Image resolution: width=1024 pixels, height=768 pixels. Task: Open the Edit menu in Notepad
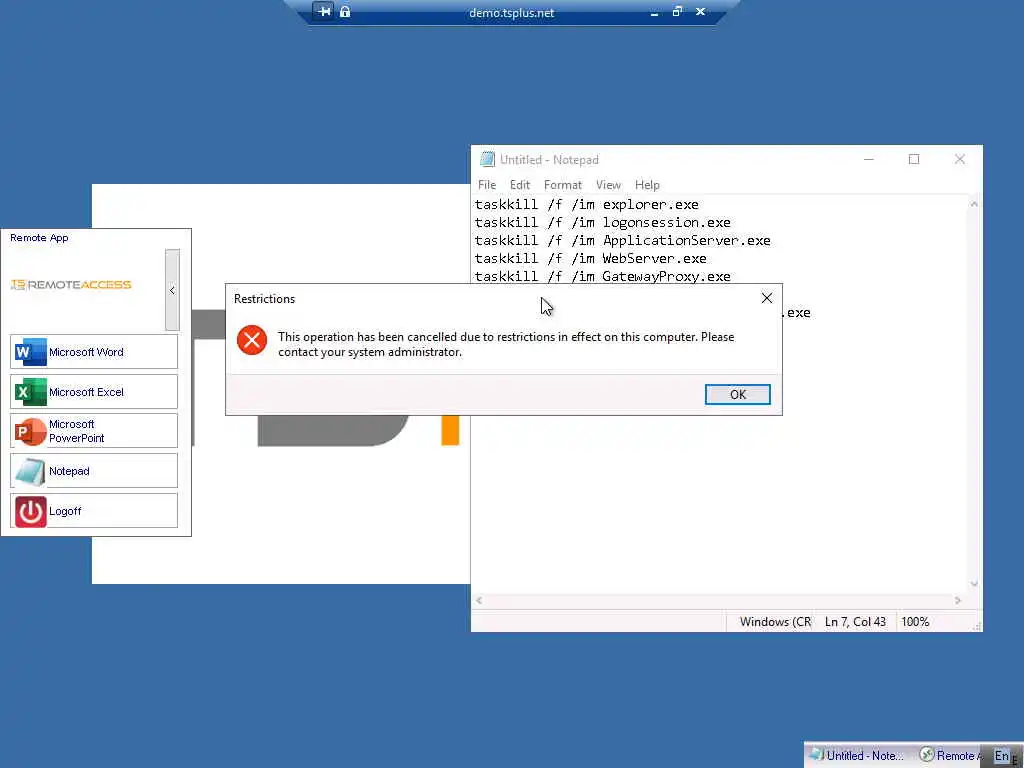point(520,185)
